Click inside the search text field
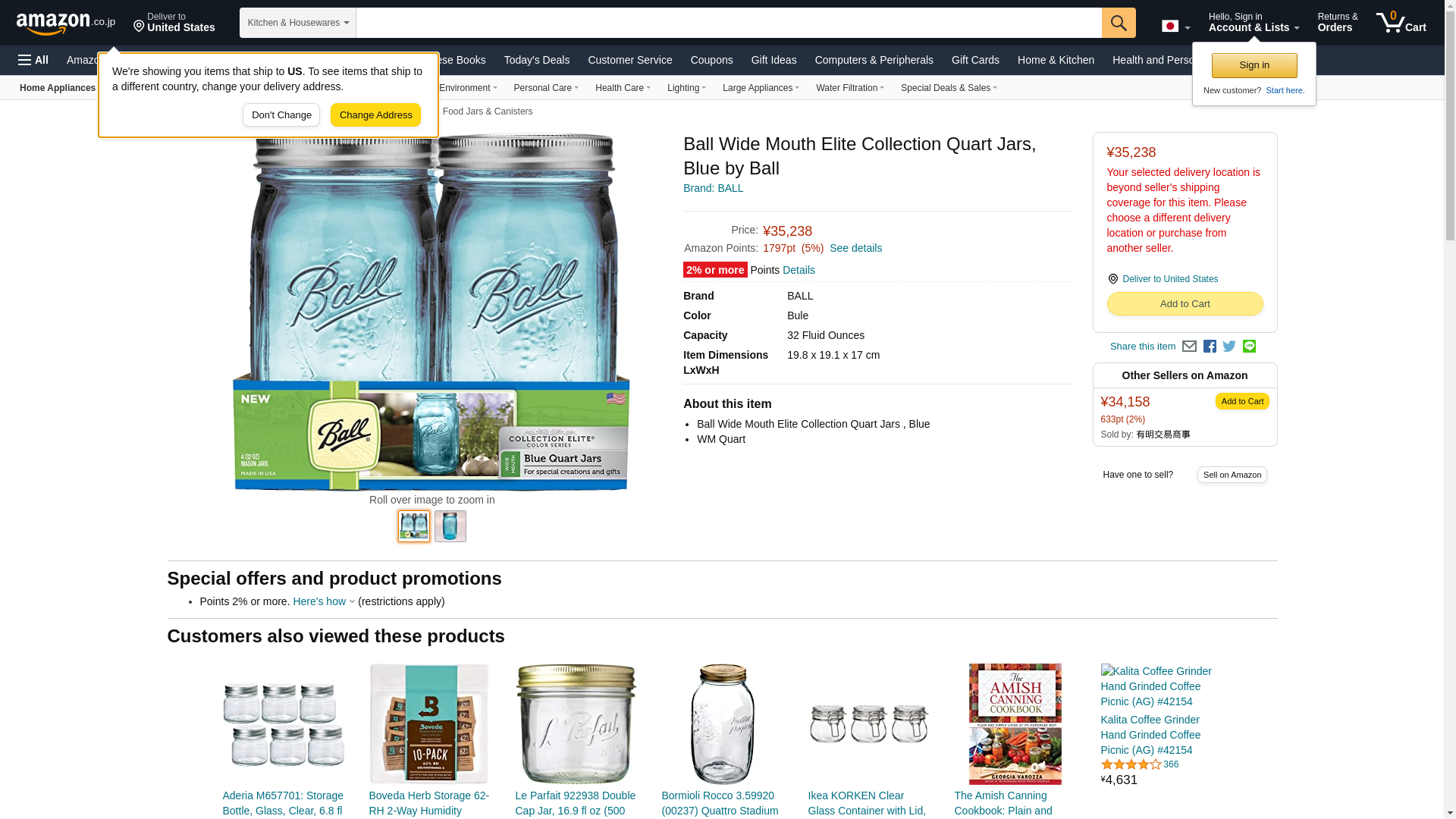The height and width of the screenshot is (819, 1456). point(729,23)
